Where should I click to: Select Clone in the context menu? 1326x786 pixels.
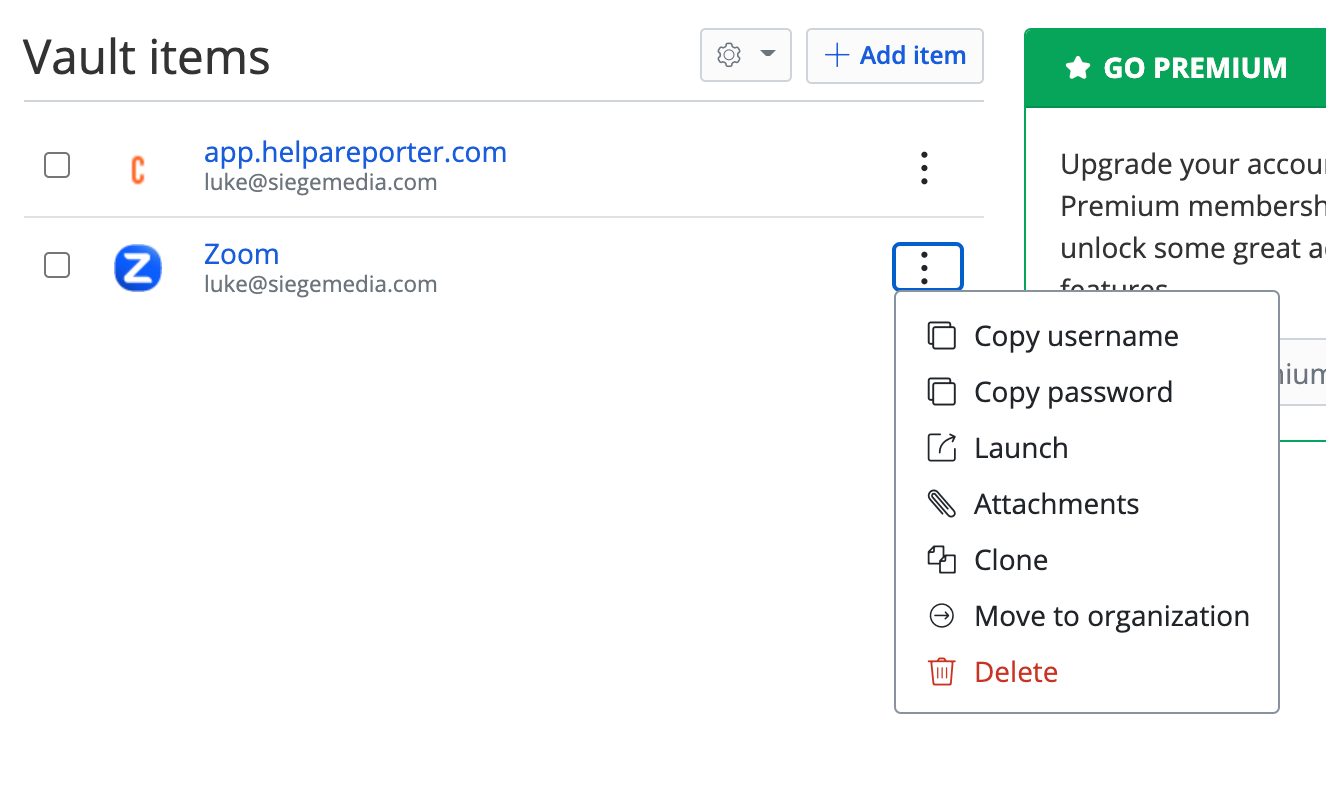pyautogui.click(x=1087, y=560)
